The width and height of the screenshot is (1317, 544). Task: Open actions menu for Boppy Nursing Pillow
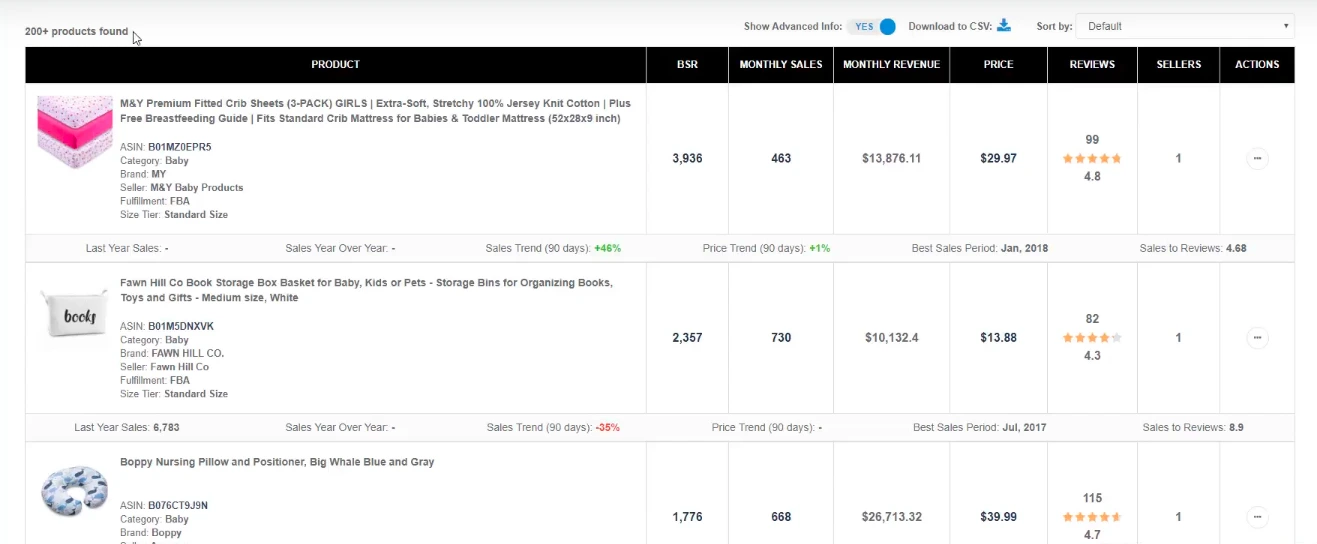[1257, 517]
